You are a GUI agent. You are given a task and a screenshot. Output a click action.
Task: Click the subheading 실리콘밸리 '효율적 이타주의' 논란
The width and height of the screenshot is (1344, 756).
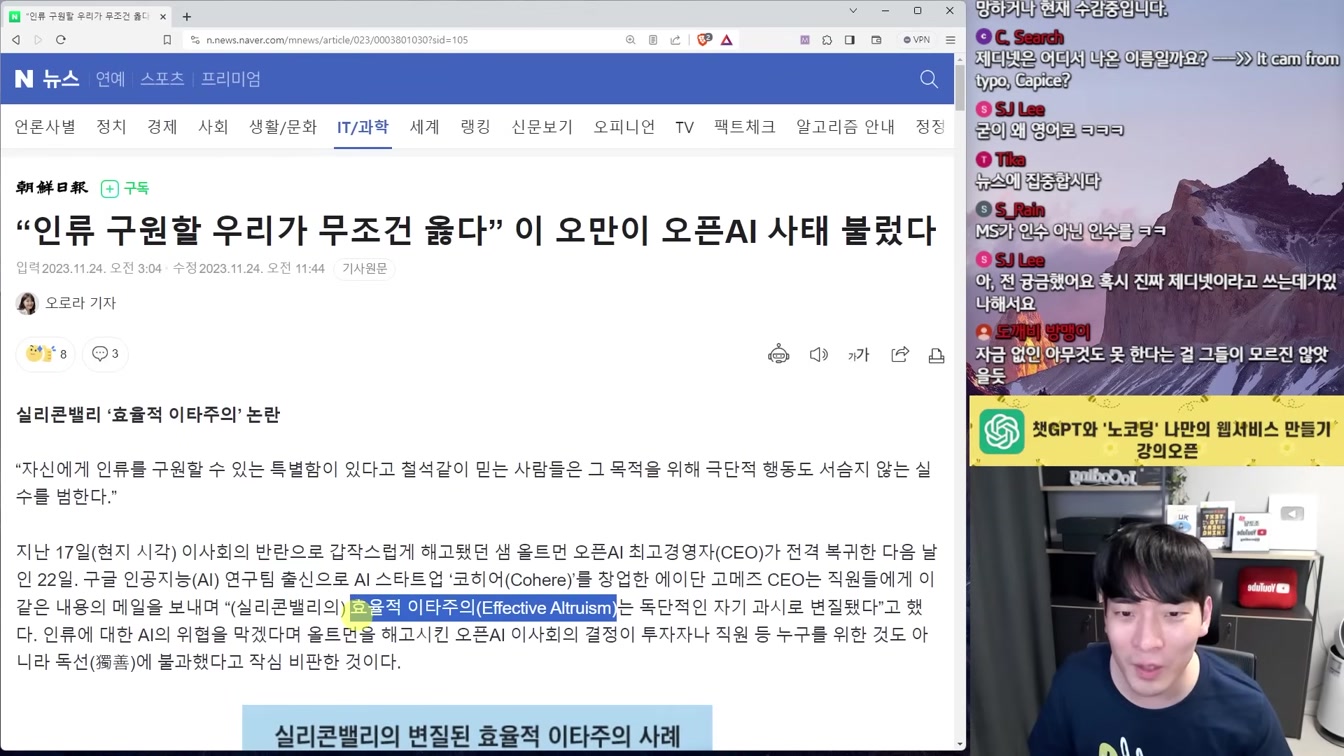[148, 414]
